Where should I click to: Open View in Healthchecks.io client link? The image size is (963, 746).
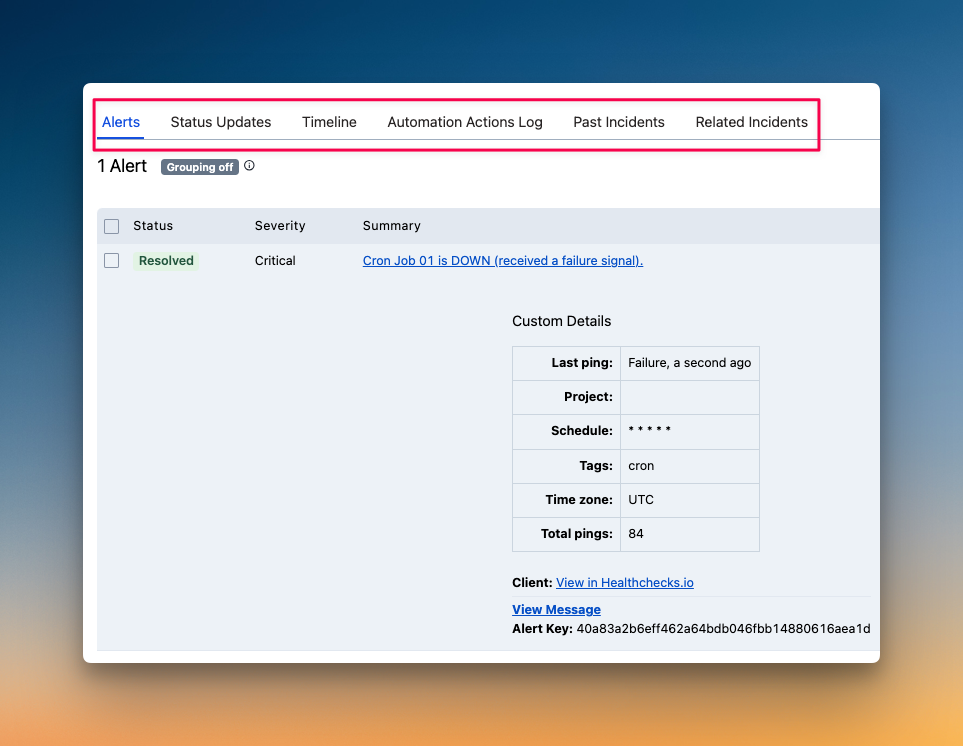click(x=624, y=582)
